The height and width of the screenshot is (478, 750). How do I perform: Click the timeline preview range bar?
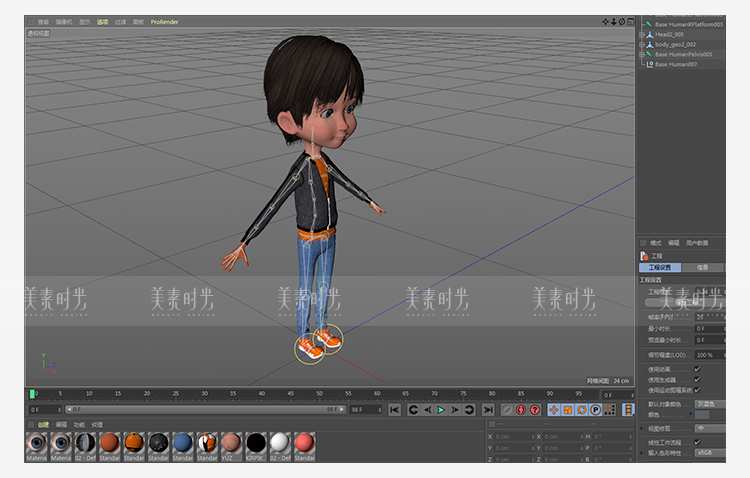tap(205, 410)
